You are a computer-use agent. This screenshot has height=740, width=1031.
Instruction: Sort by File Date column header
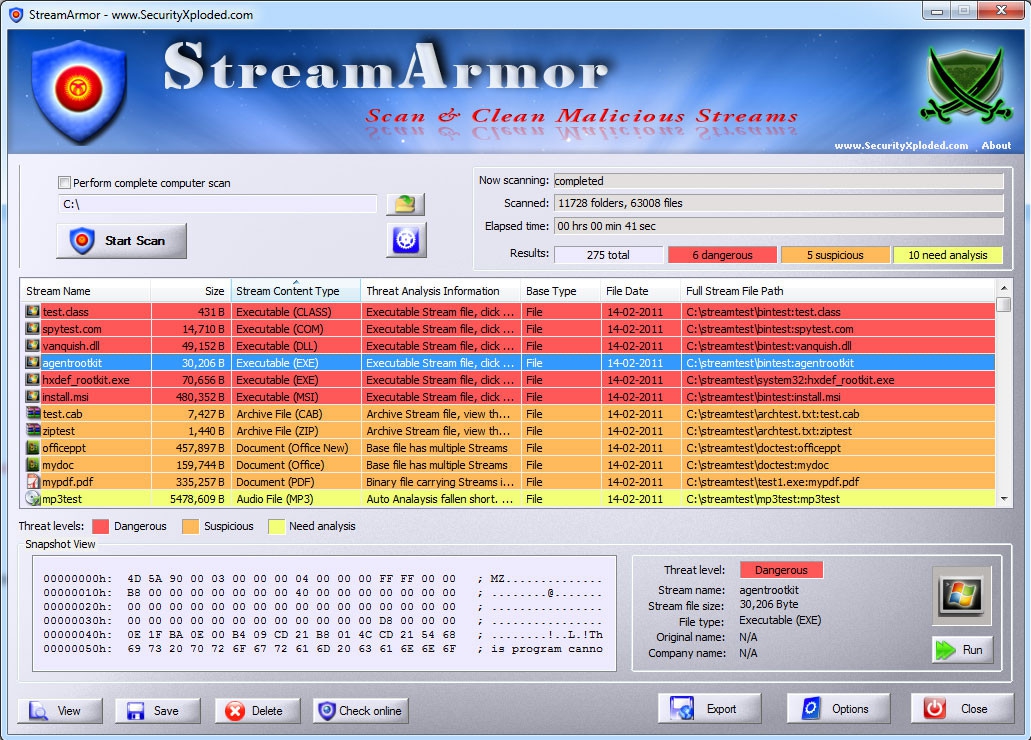(640, 291)
